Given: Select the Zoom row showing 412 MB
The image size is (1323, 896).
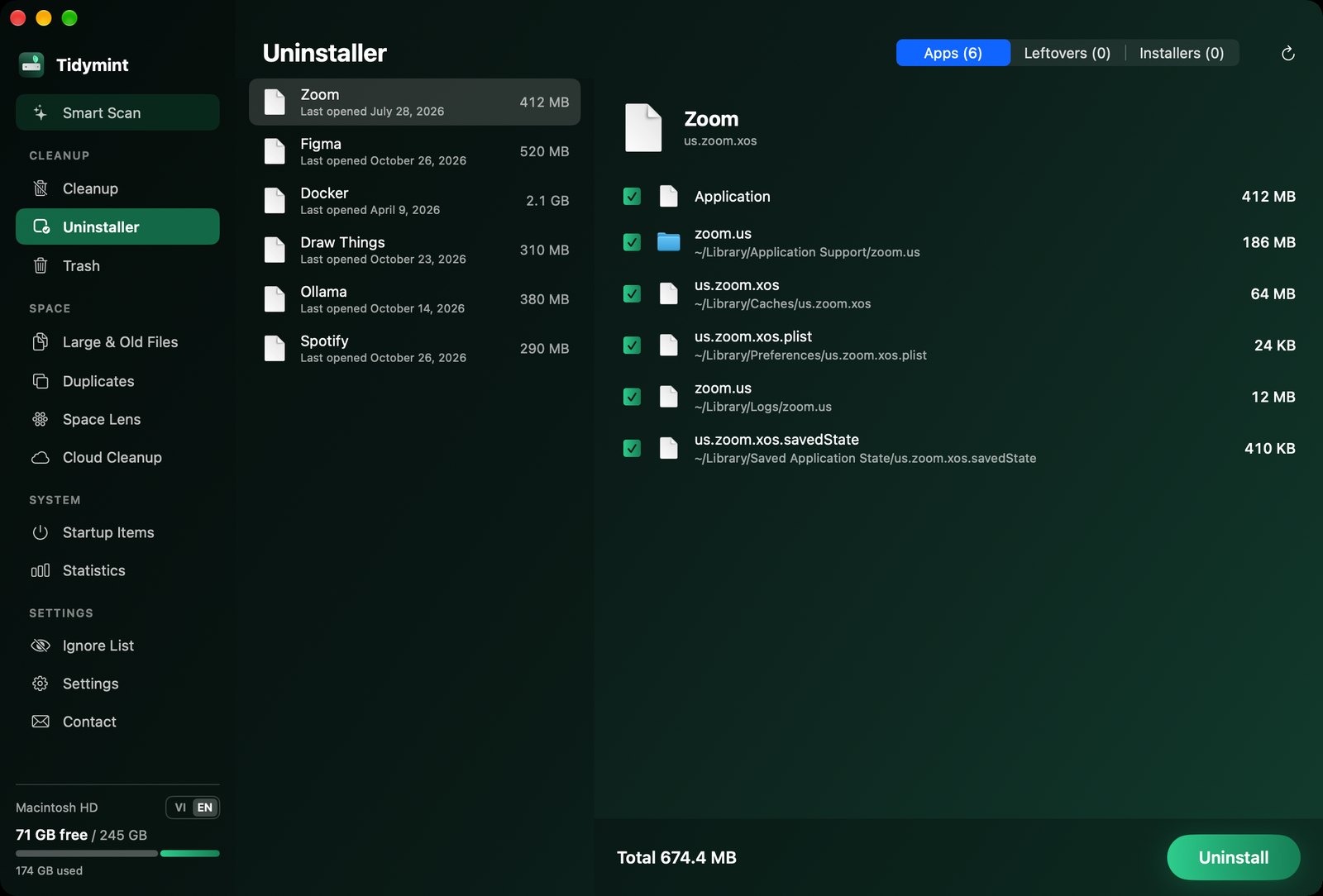Looking at the screenshot, I should 414,102.
